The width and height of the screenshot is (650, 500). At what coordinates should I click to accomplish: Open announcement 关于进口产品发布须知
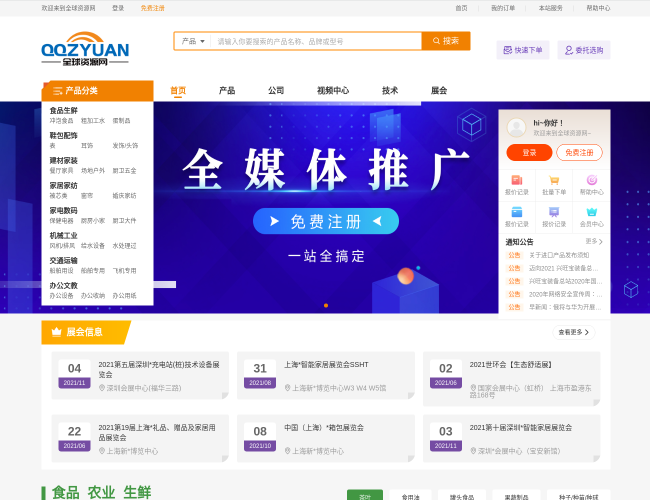click(559, 255)
